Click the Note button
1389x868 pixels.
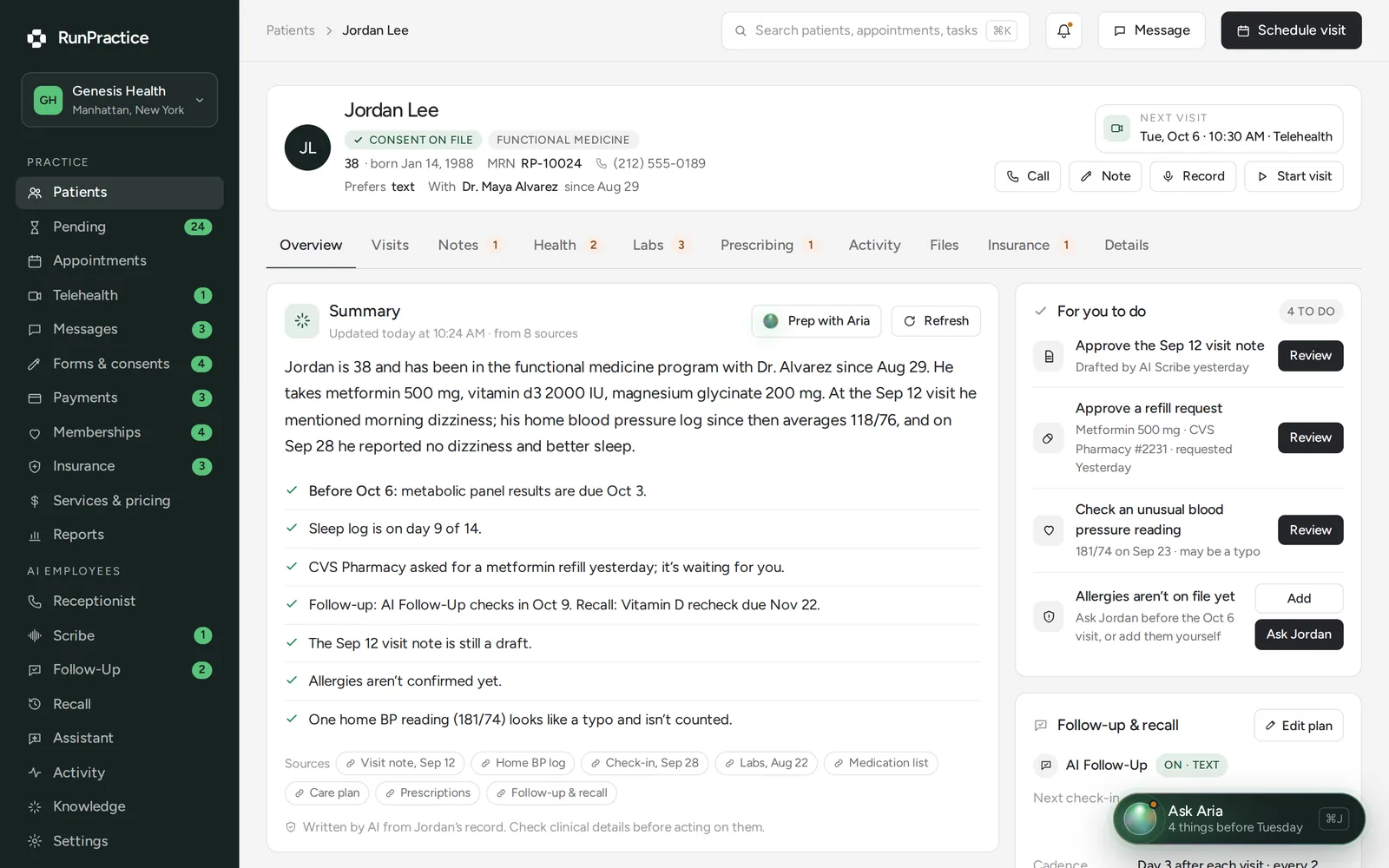[x=1105, y=176]
